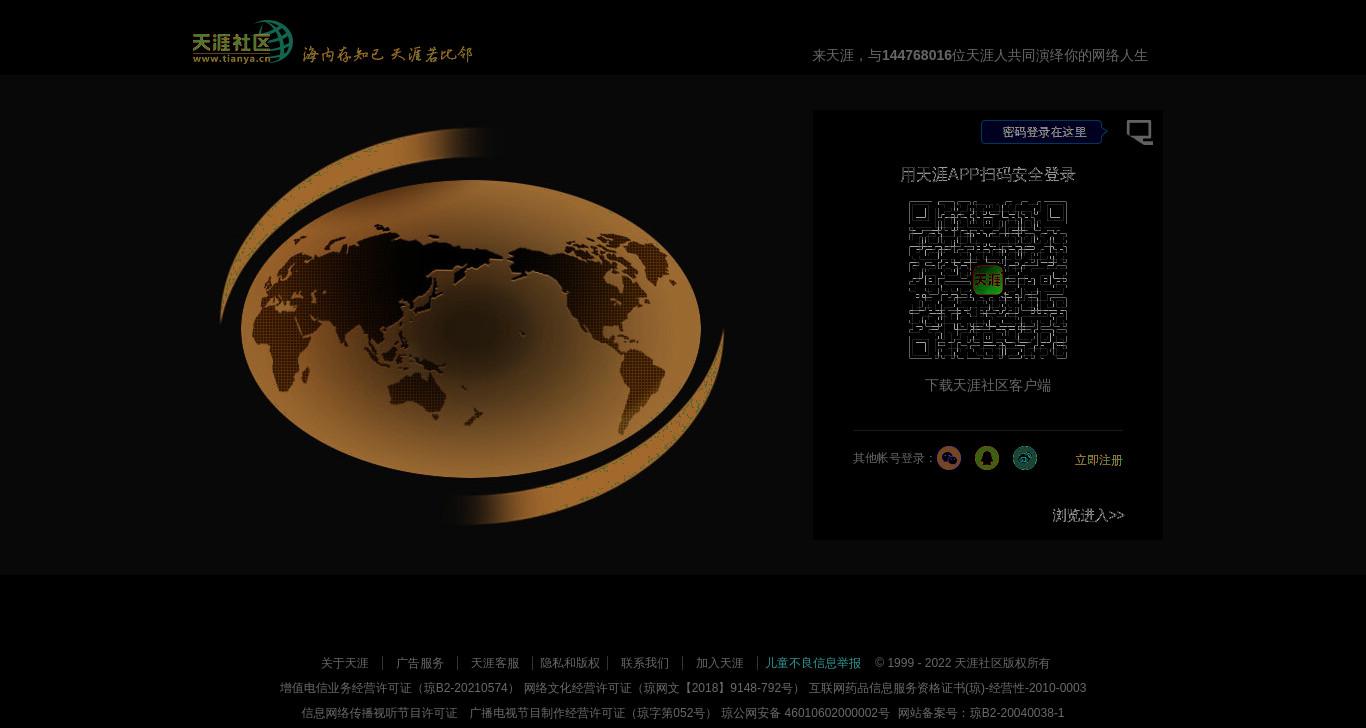1366x728 pixels.
Task: Click the 海内存知己 天涯若比邻 slogan
Action: point(387,54)
